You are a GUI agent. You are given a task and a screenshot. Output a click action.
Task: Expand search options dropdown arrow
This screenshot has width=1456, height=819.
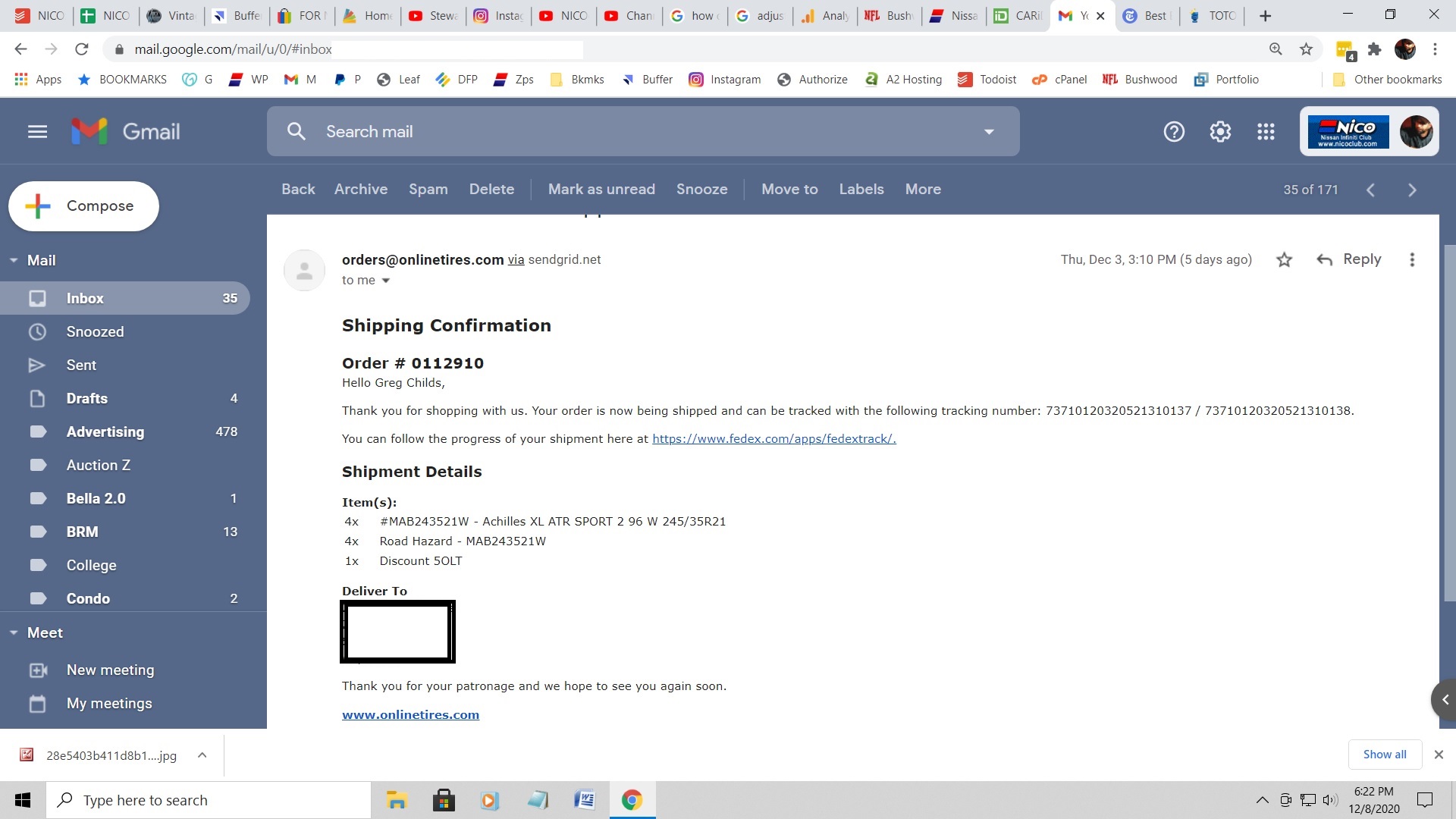pyautogui.click(x=989, y=132)
